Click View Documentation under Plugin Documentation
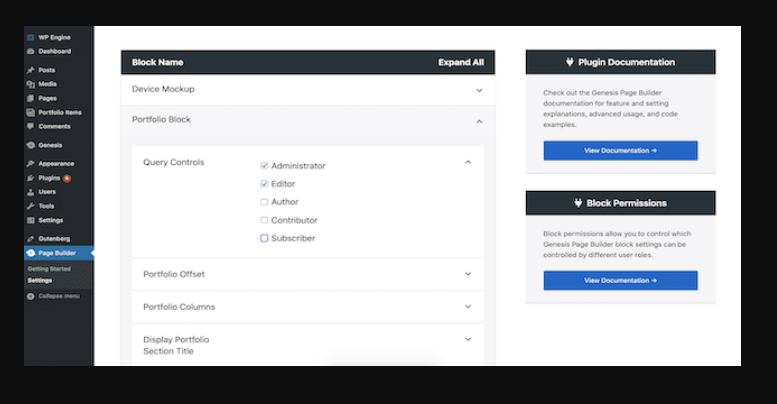Screen dimensions: 777x404 point(620,151)
